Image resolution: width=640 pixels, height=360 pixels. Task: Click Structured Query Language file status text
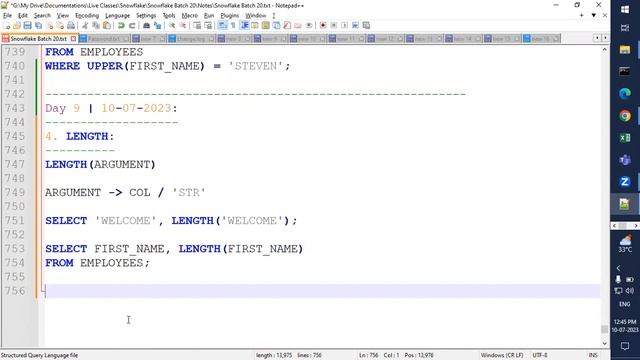click(x=39, y=355)
